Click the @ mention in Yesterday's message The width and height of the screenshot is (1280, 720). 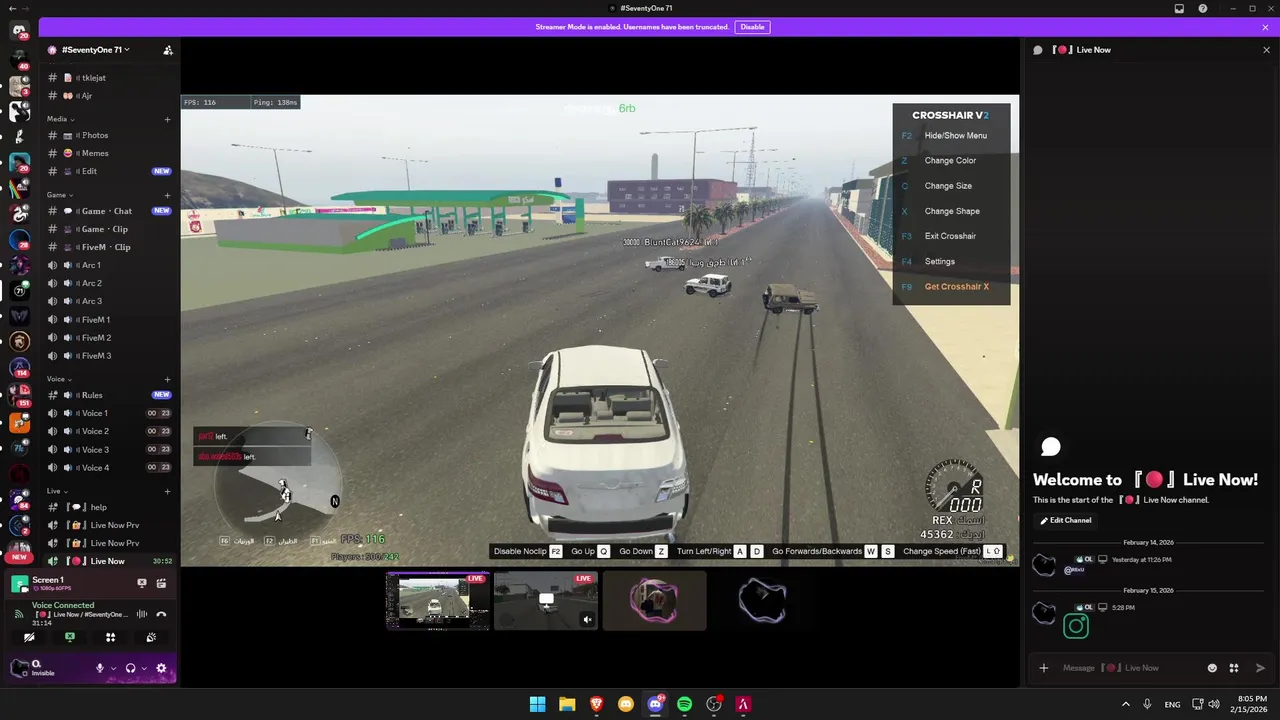(1074, 570)
